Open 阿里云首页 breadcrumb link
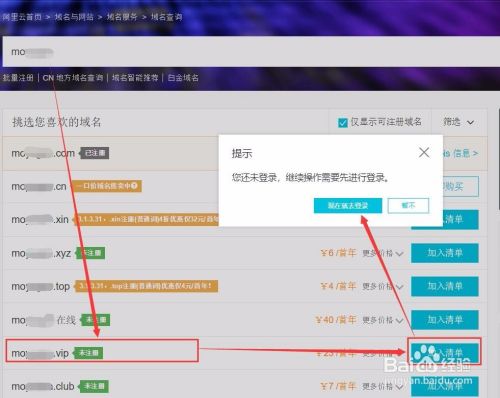Viewport: 500px width, 398px height. [x=22, y=17]
